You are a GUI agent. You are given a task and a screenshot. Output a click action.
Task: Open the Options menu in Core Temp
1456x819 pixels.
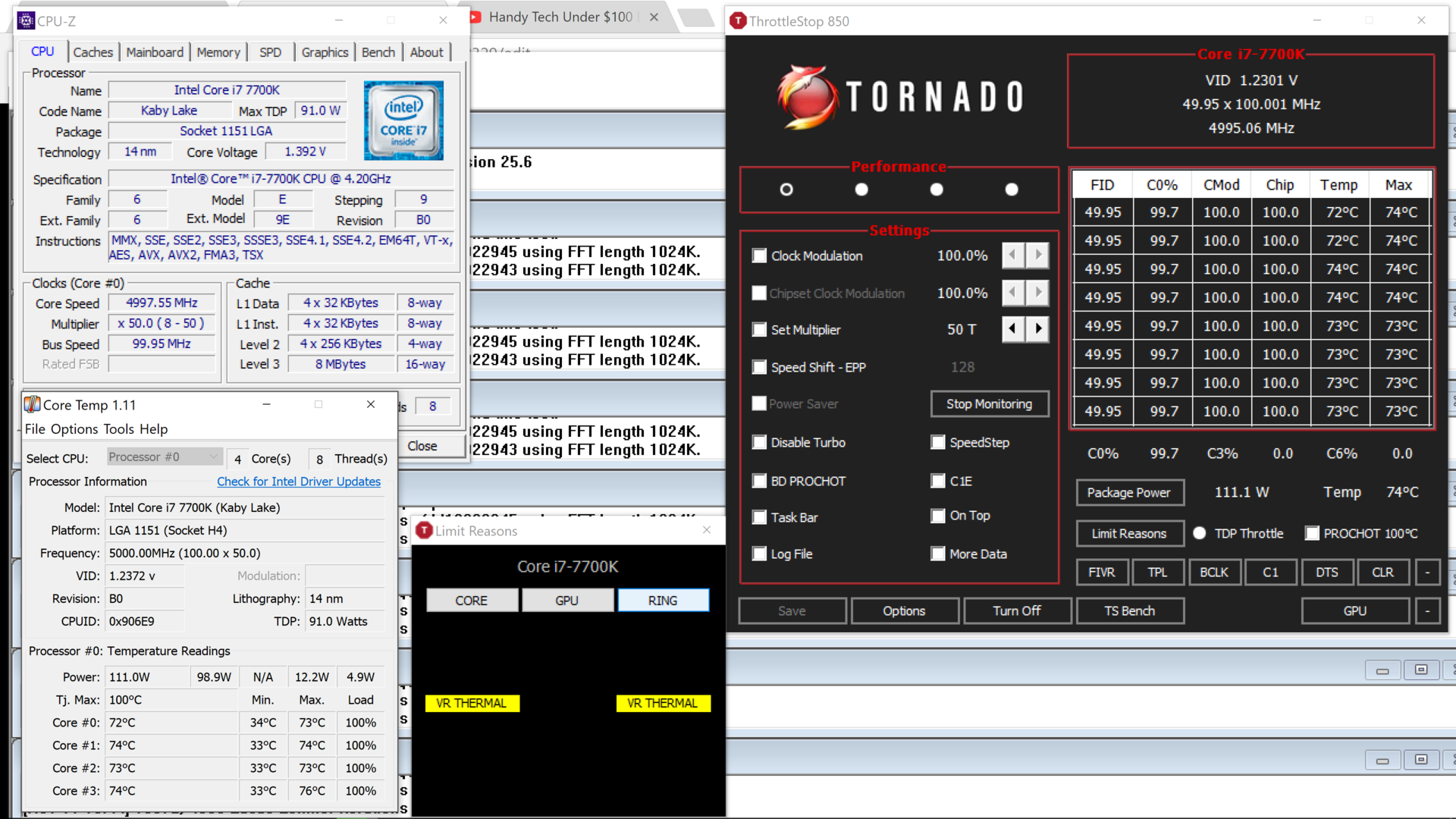point(74,428)
